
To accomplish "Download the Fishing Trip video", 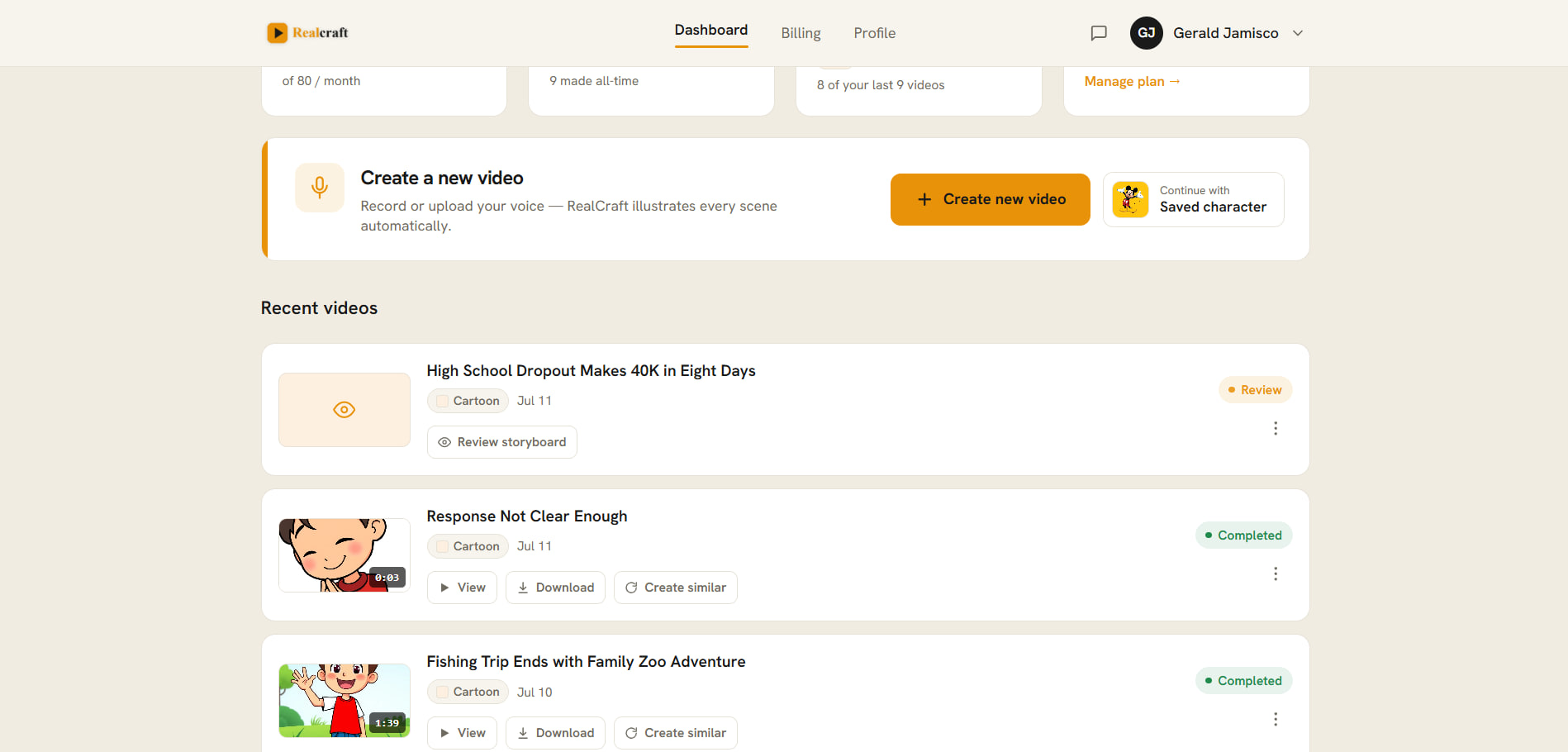I will [x=556, y=733].
